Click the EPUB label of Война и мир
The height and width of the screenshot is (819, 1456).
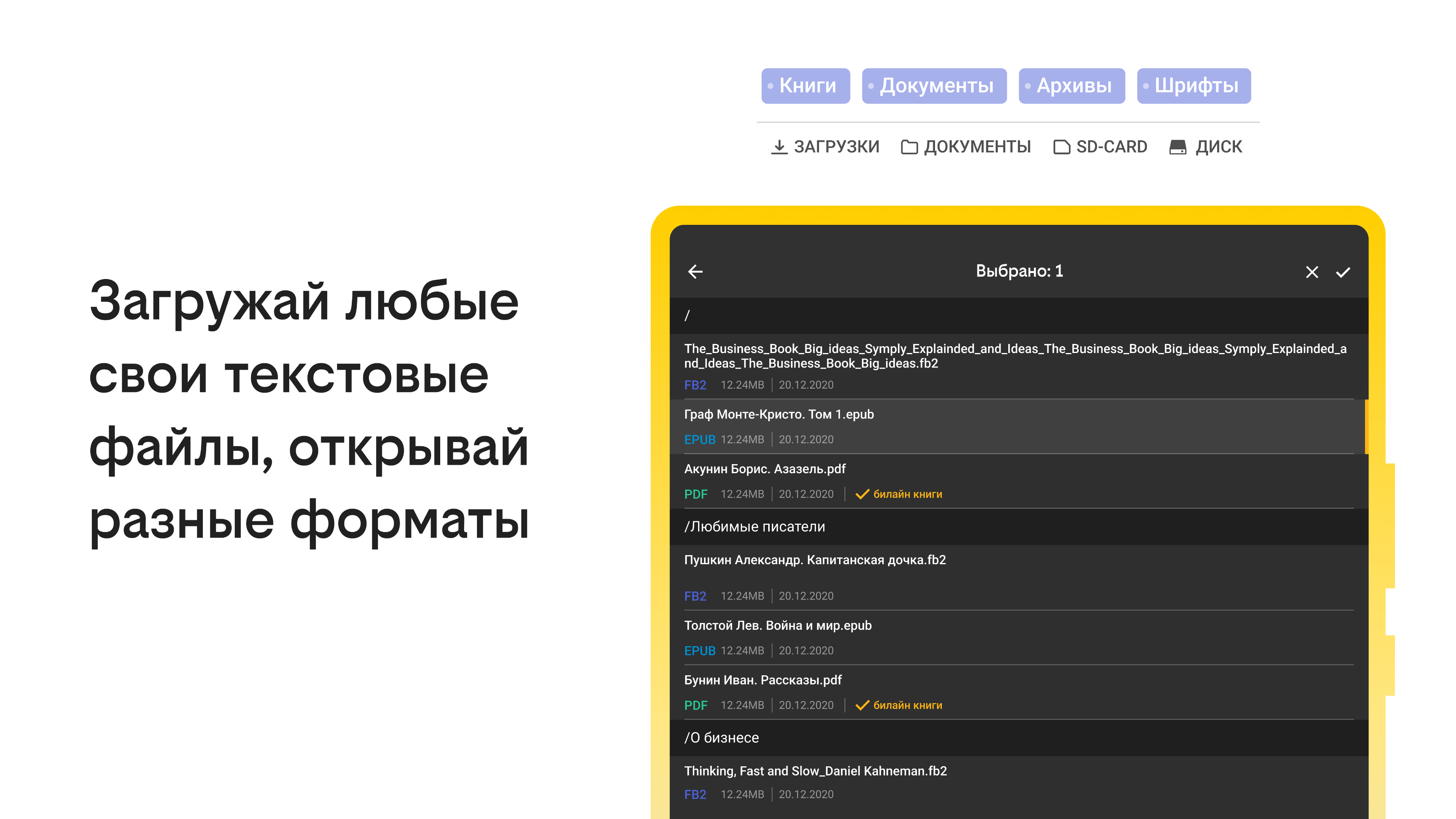[700, 651]
